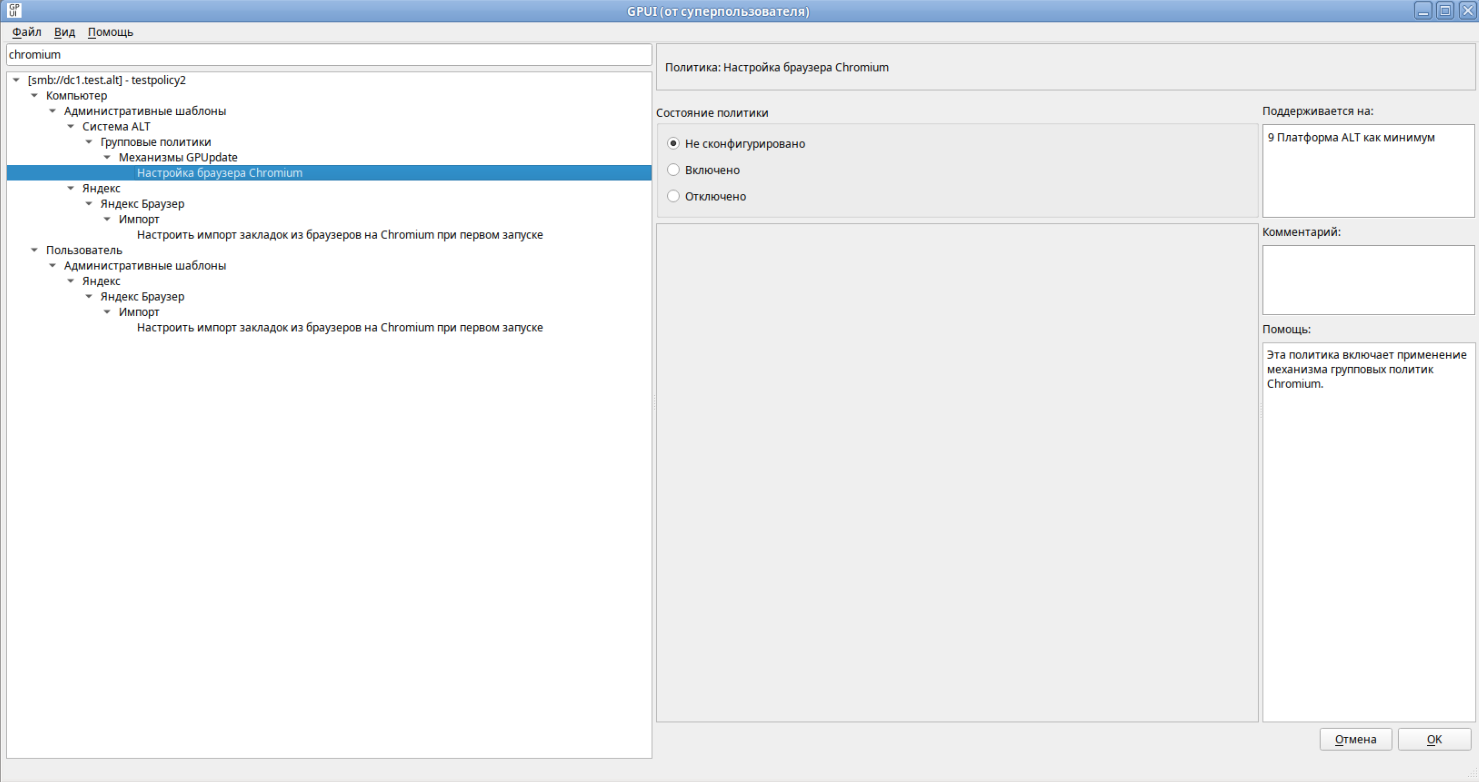Screen dimensions: 1479x782
Task: Select the Механизмы GPUpdate tree label
Action: click(178, 157)
